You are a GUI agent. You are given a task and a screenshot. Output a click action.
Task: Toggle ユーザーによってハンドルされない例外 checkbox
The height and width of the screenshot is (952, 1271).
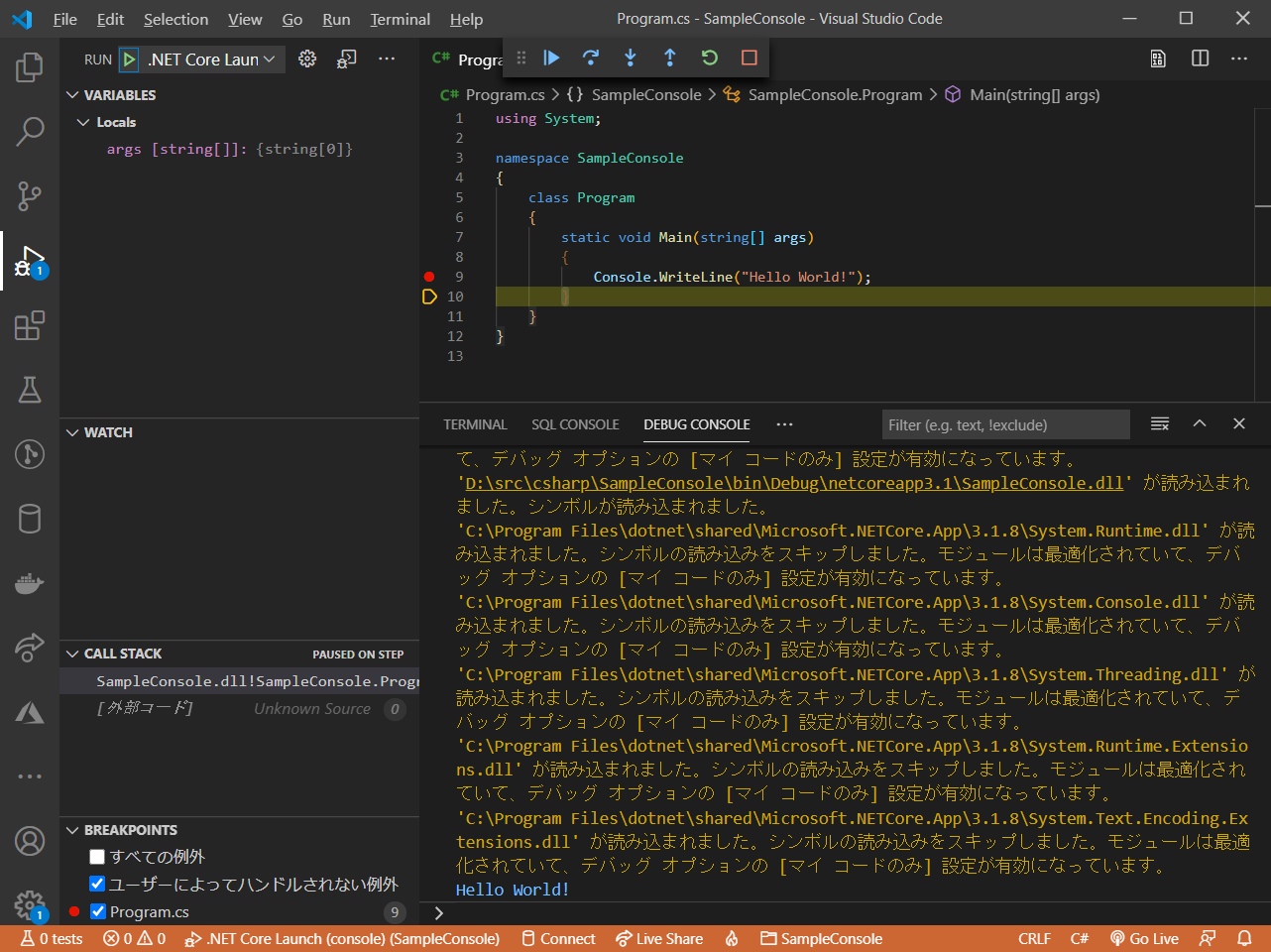coord(97,884)
